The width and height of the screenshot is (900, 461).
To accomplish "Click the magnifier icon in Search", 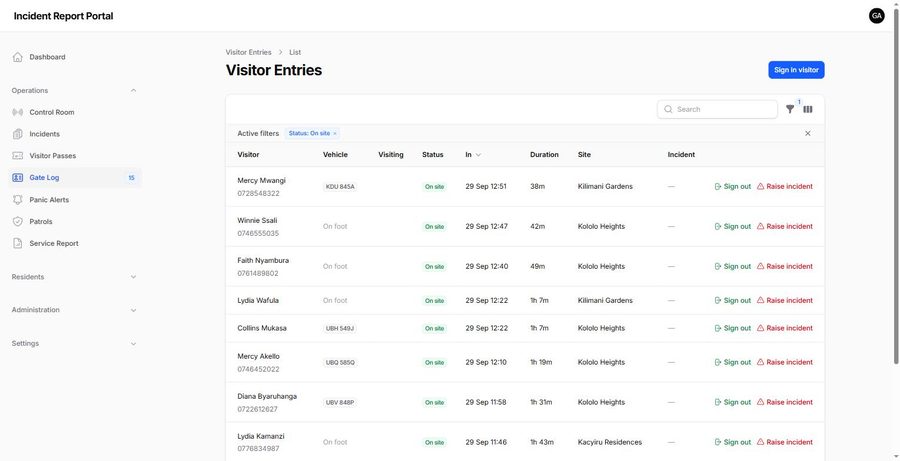I will tap(668, 109).
